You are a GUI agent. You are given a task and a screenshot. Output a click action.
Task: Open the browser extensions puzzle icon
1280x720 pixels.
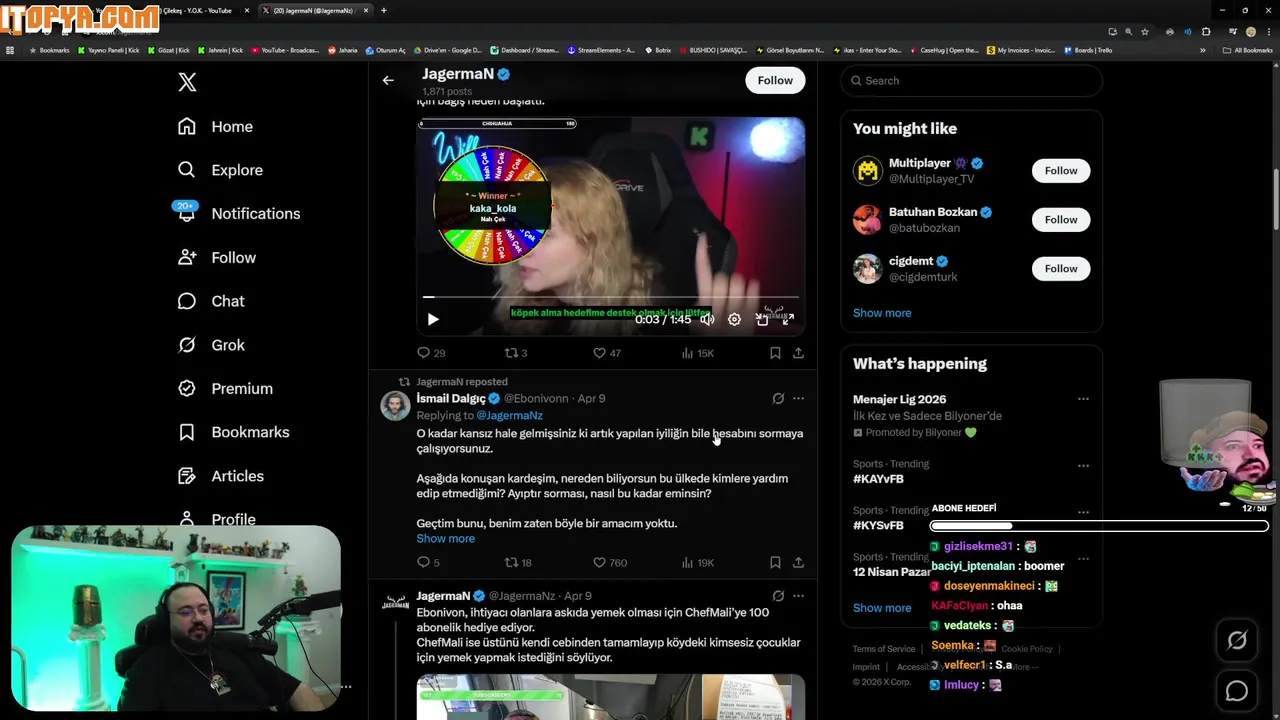click(x=1205, y=31)
